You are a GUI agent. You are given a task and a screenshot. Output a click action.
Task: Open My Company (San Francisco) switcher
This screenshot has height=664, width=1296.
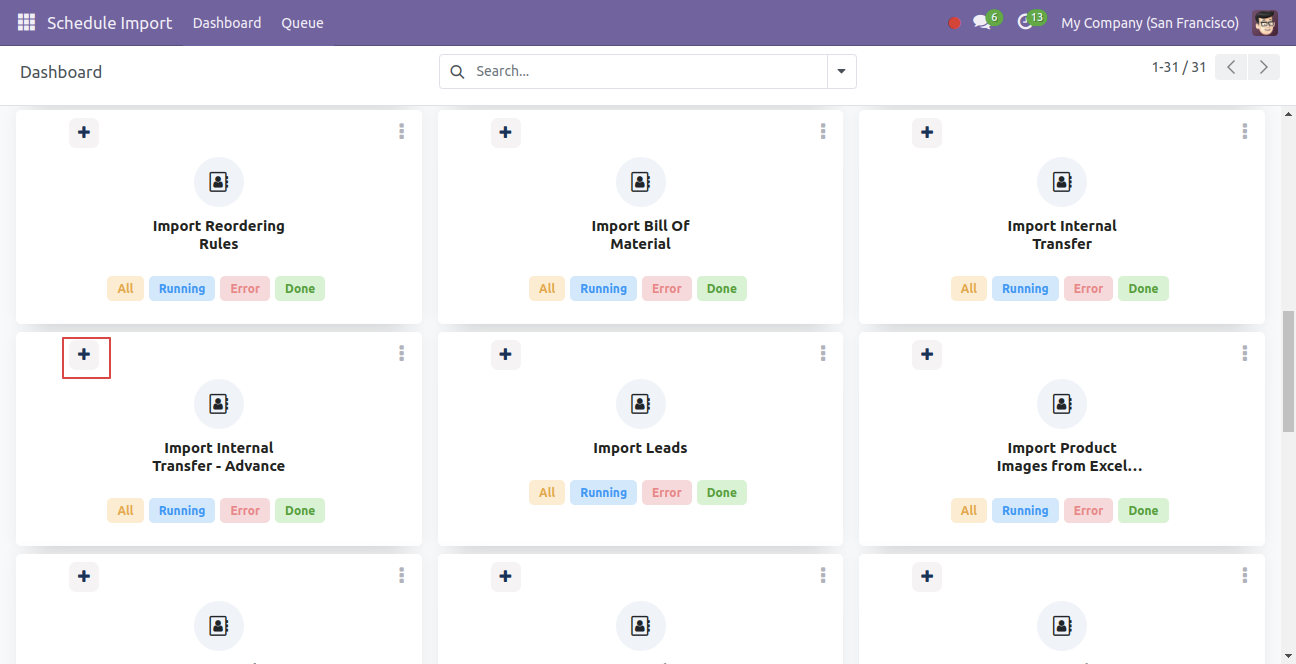(x=1150, y=22)
